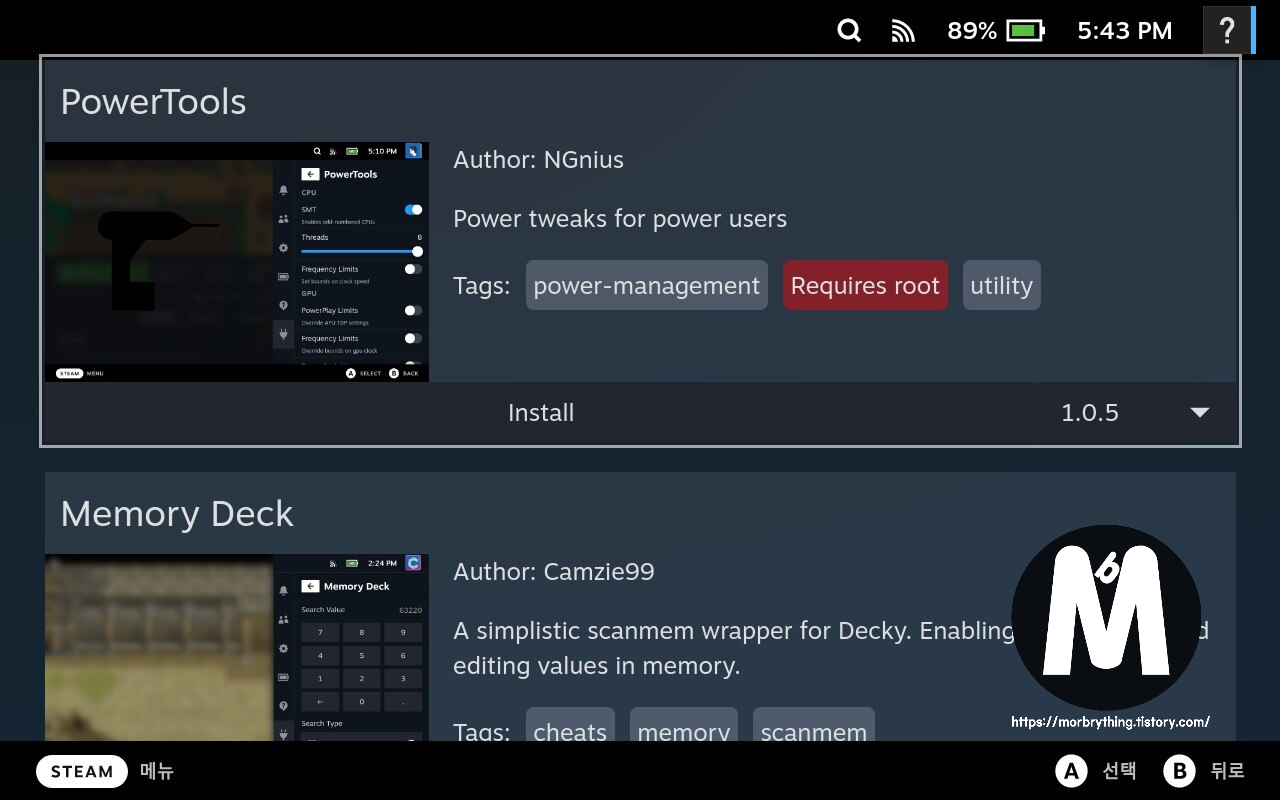1280x800 pixels.
Task: Select the Memory Deck title
Action: tap(177, 514)
